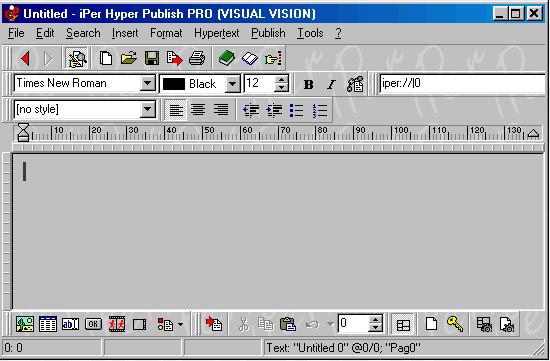Image resolution: width=550 pixels, height=361 pixels.
Task: Click the red back arrow
Action: (25, 58)
